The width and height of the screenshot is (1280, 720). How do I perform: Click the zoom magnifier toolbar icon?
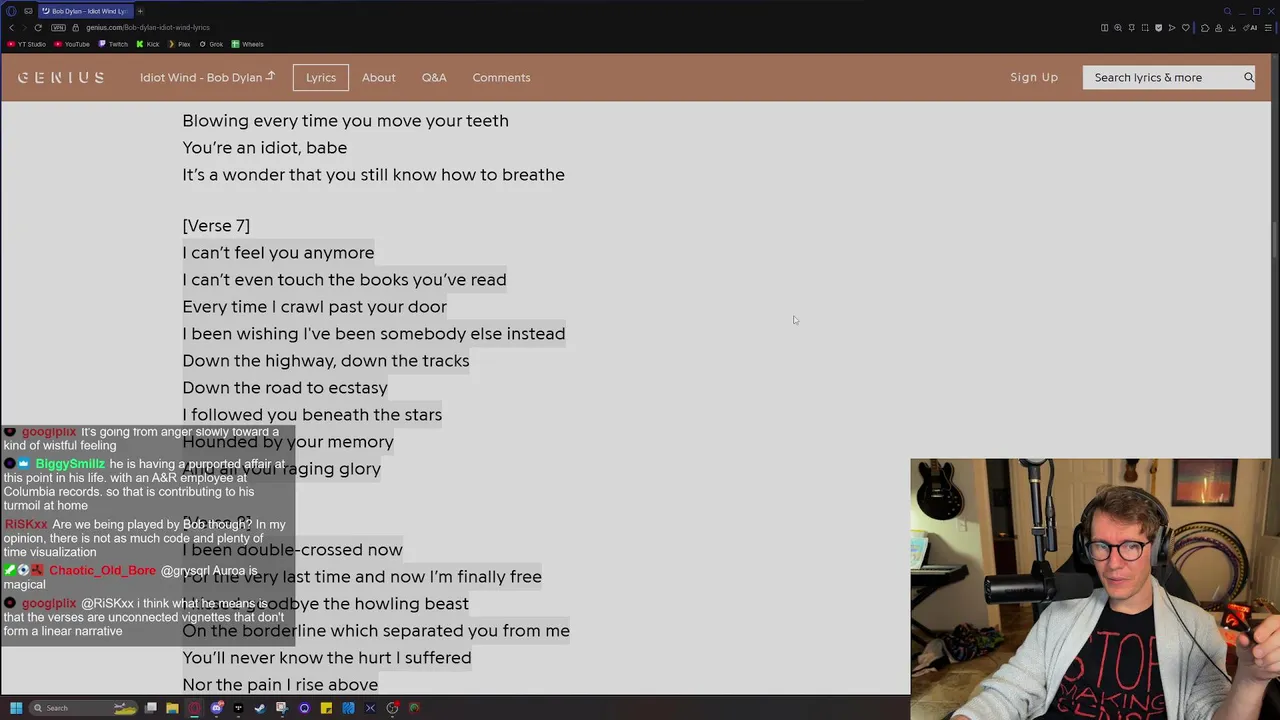tap(1118, 28)
